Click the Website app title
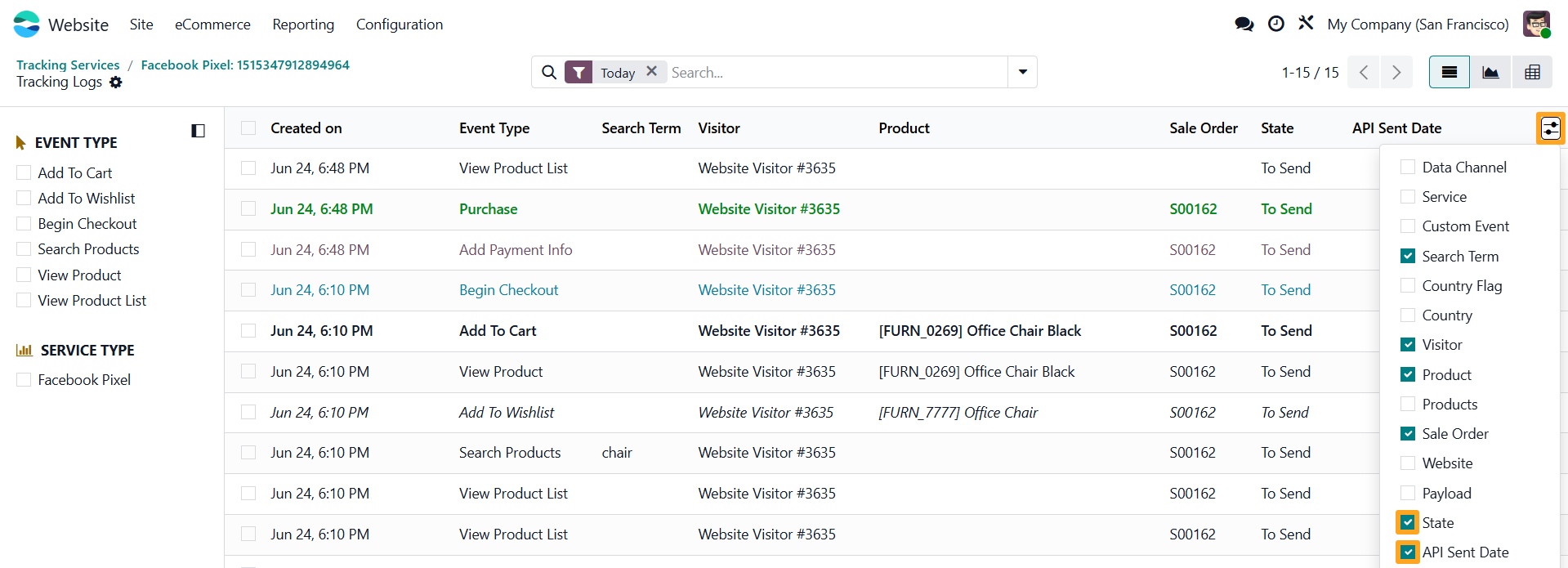1568x568 pixels. [x=78, y=25]
